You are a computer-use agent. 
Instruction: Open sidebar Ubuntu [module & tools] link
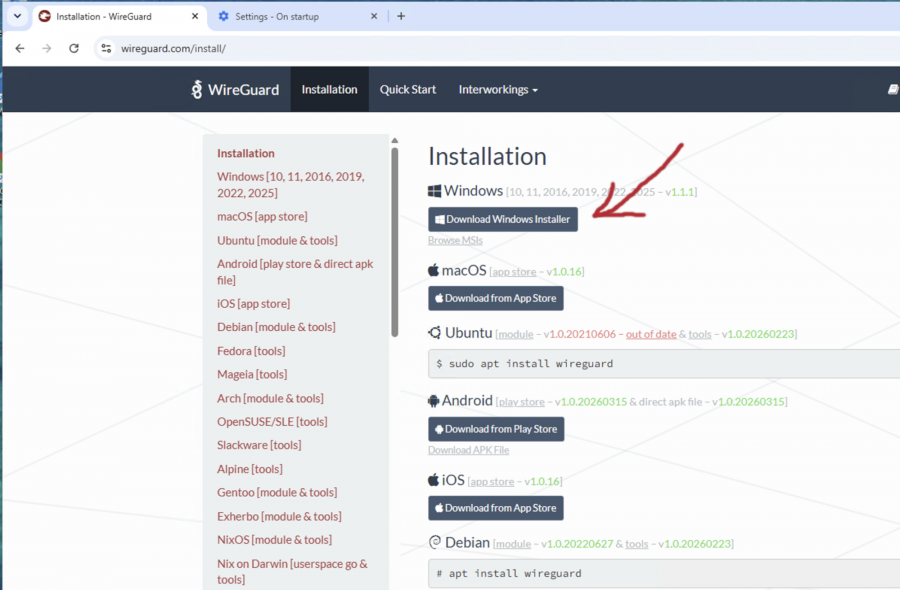pos(277,241)
